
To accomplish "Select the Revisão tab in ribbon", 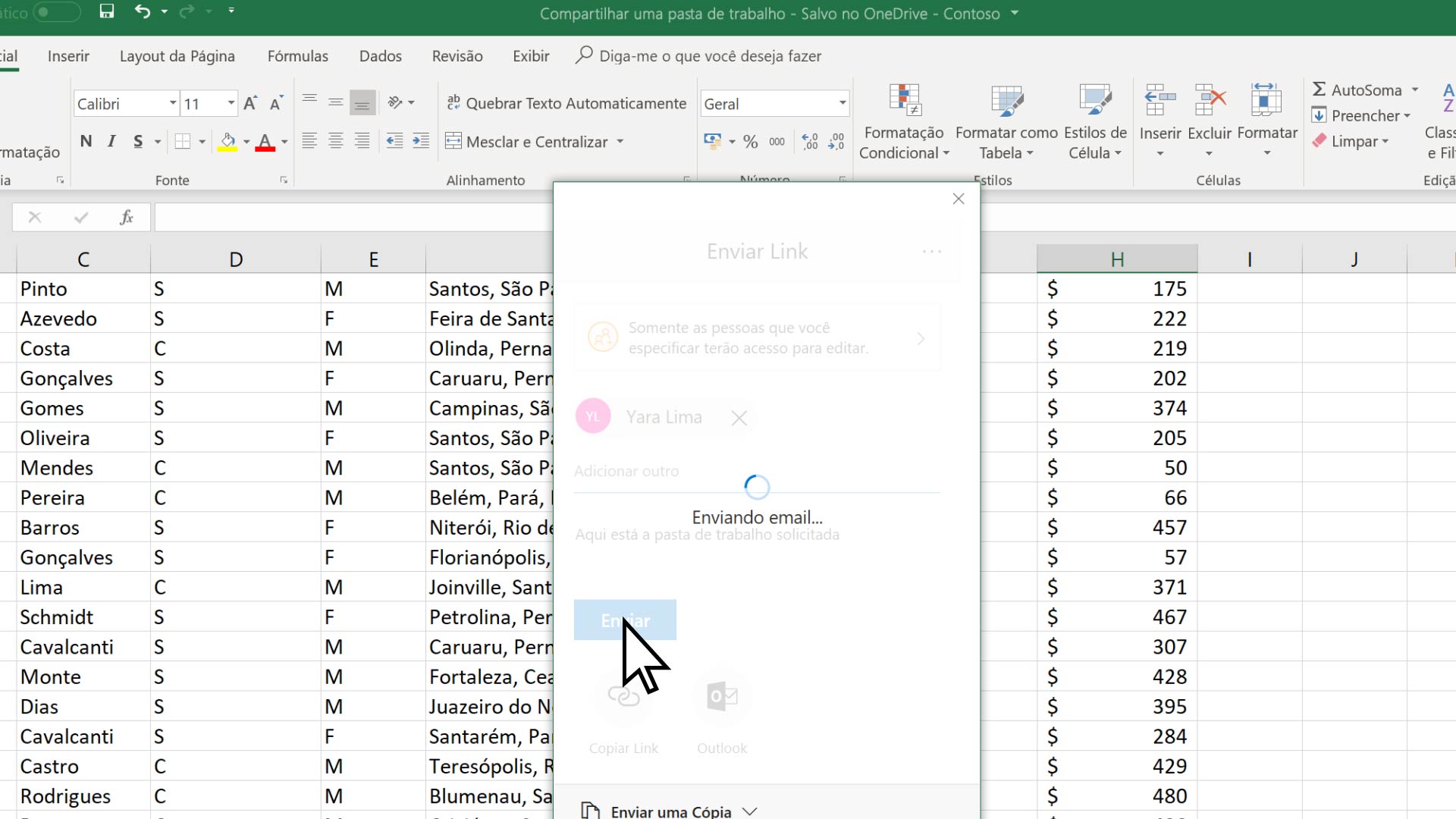I will (457, 55).
